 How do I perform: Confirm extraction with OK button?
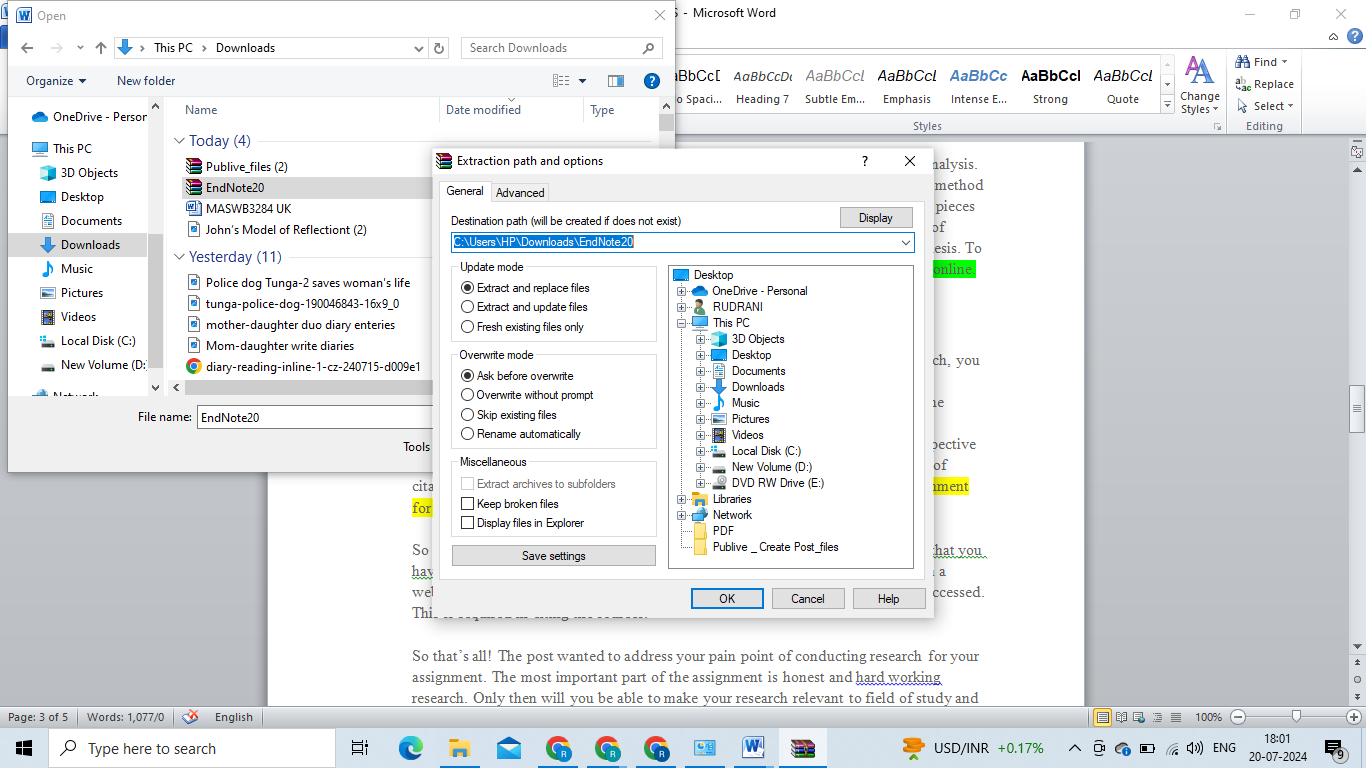727,599
